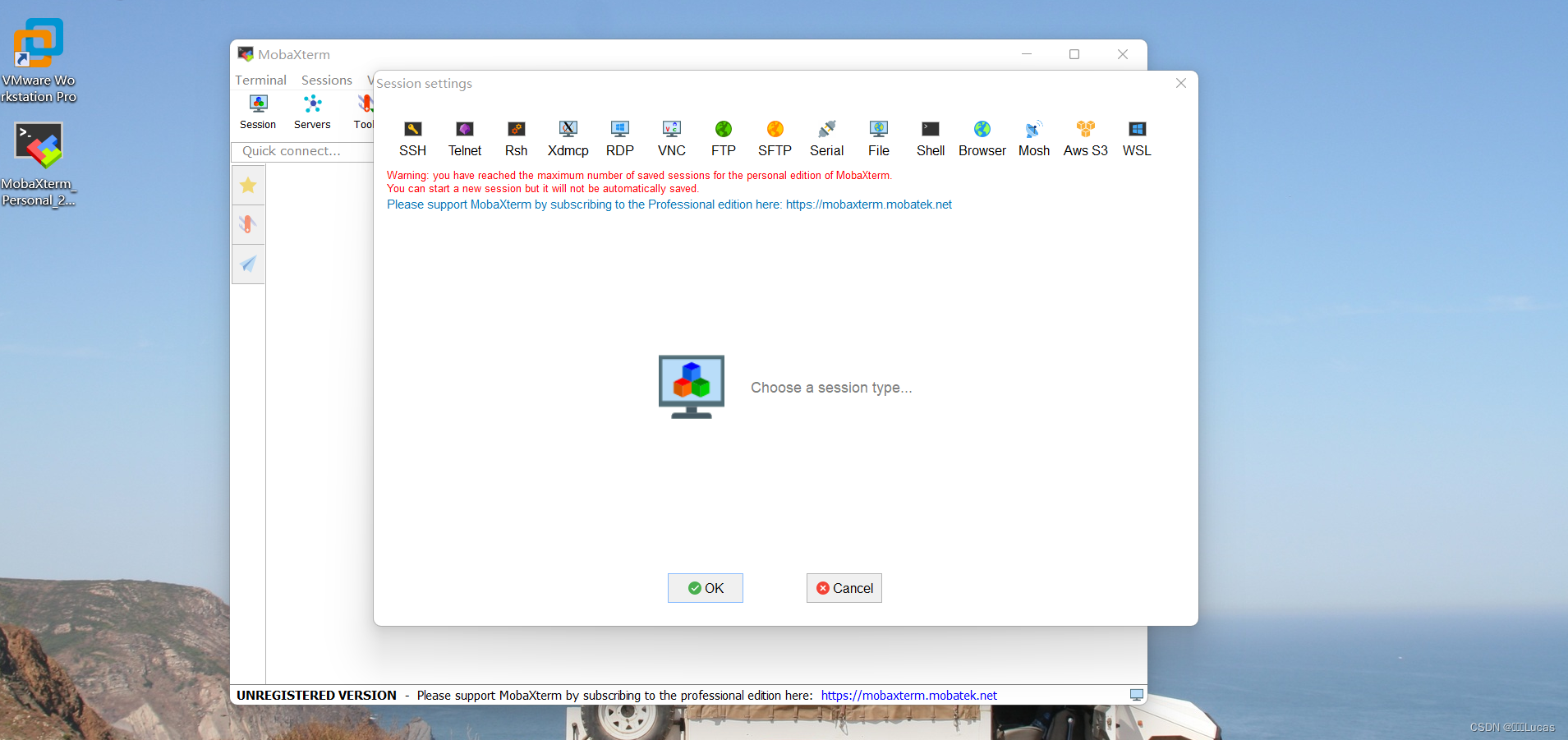
Task: Select the SSH session type
Action: click(412, 139)
